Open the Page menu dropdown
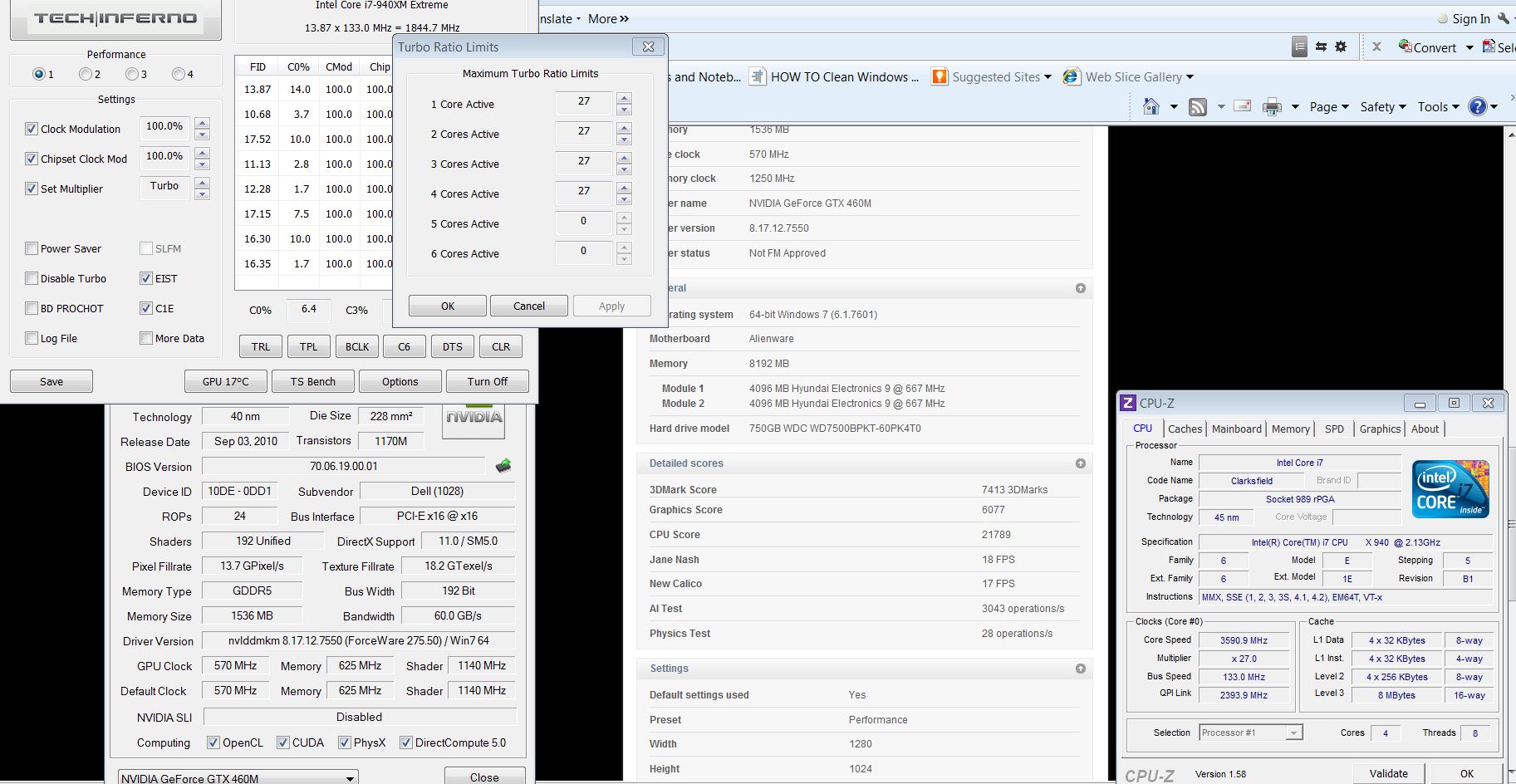 click(1329, 106)
